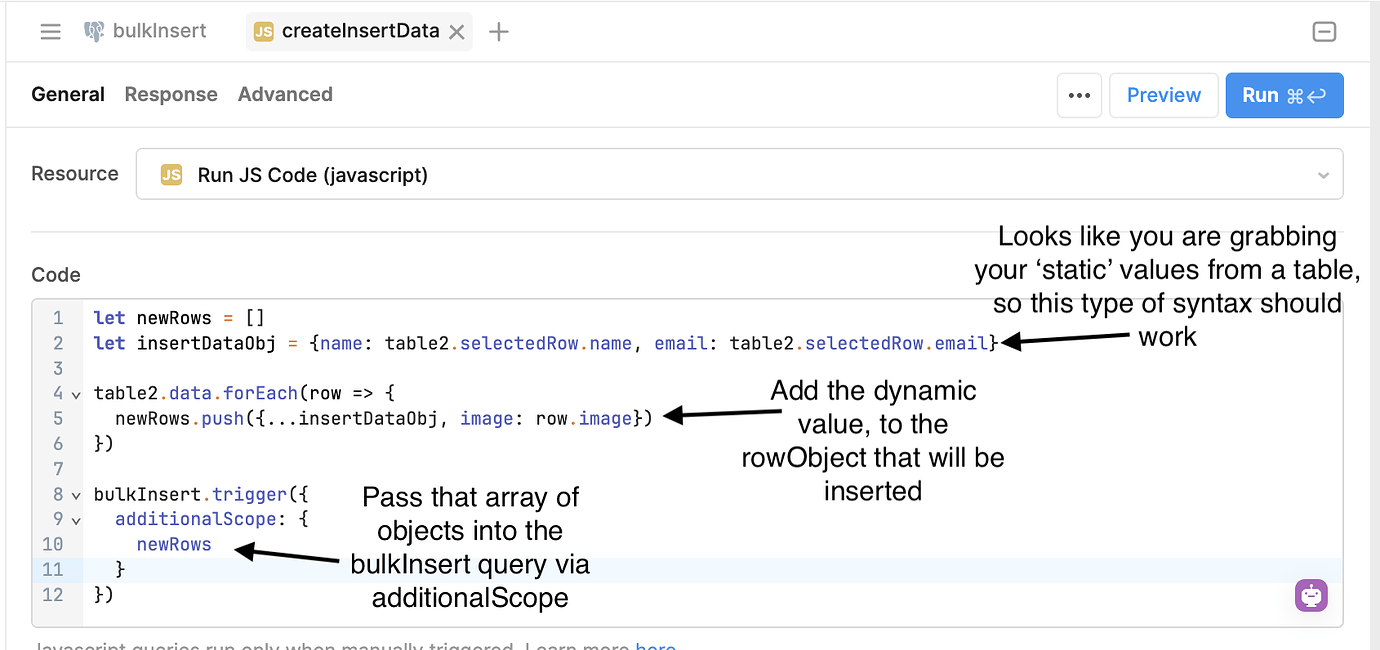Expand the Resource dropdown
The width and height of the screenshot is (1380, 650).
(1323, 176)
